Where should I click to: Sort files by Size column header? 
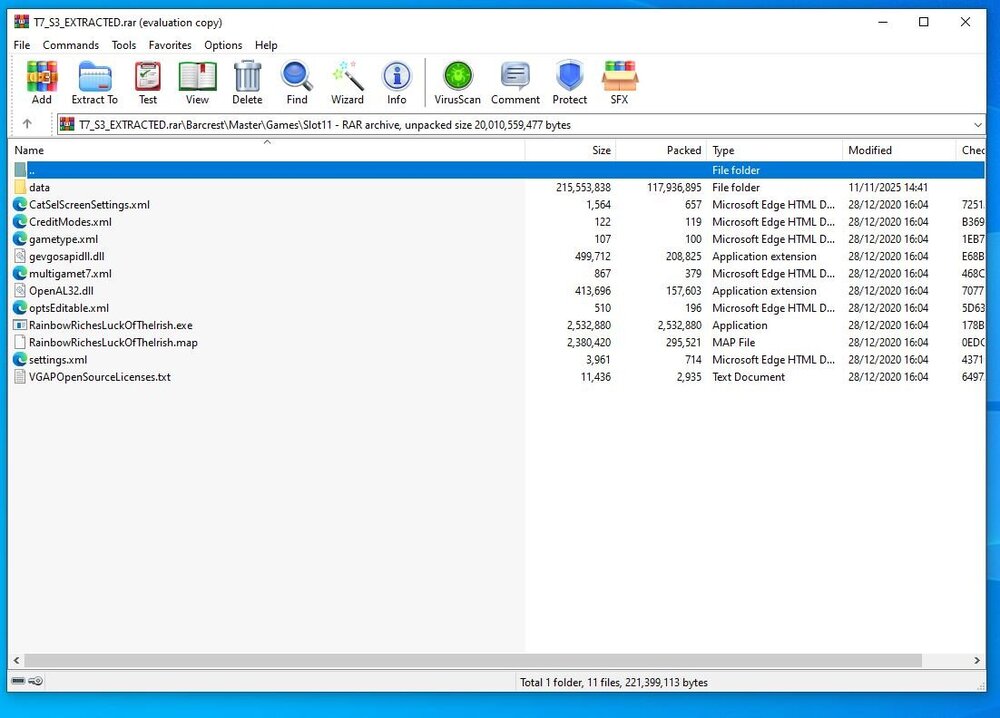[570, 150]
